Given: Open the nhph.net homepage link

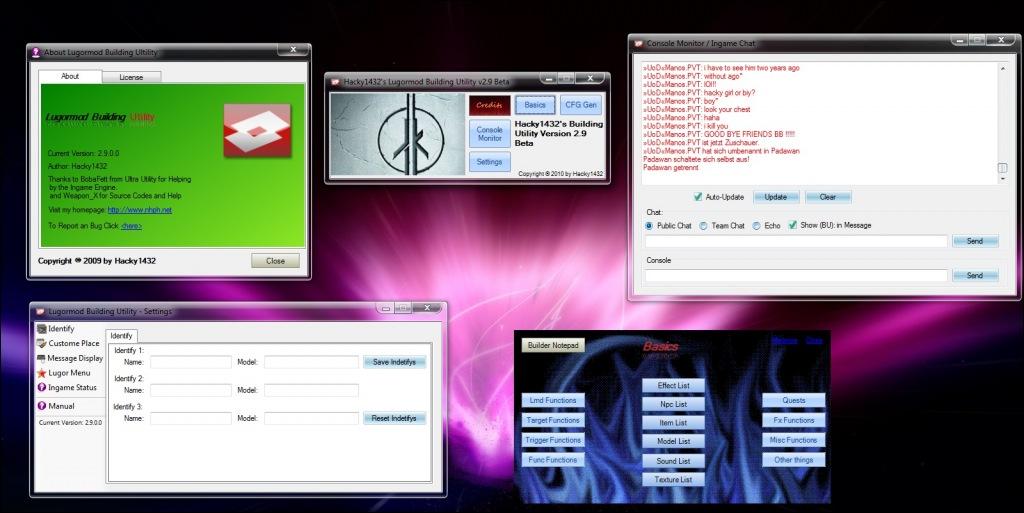Looking at the screenshot, I should 139,210.
